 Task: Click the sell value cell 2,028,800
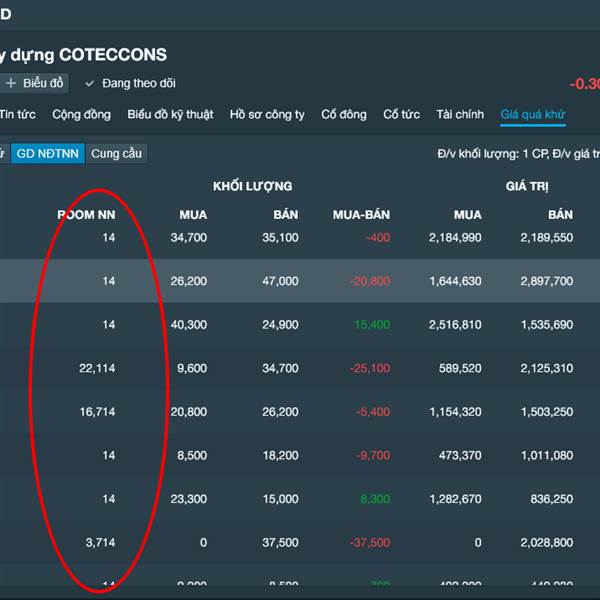tap(546, 542)
